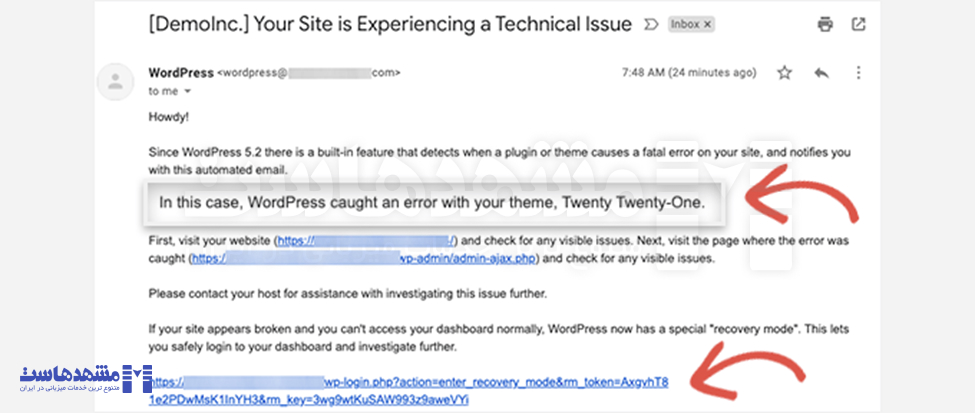Open the email in a new window

858,23
